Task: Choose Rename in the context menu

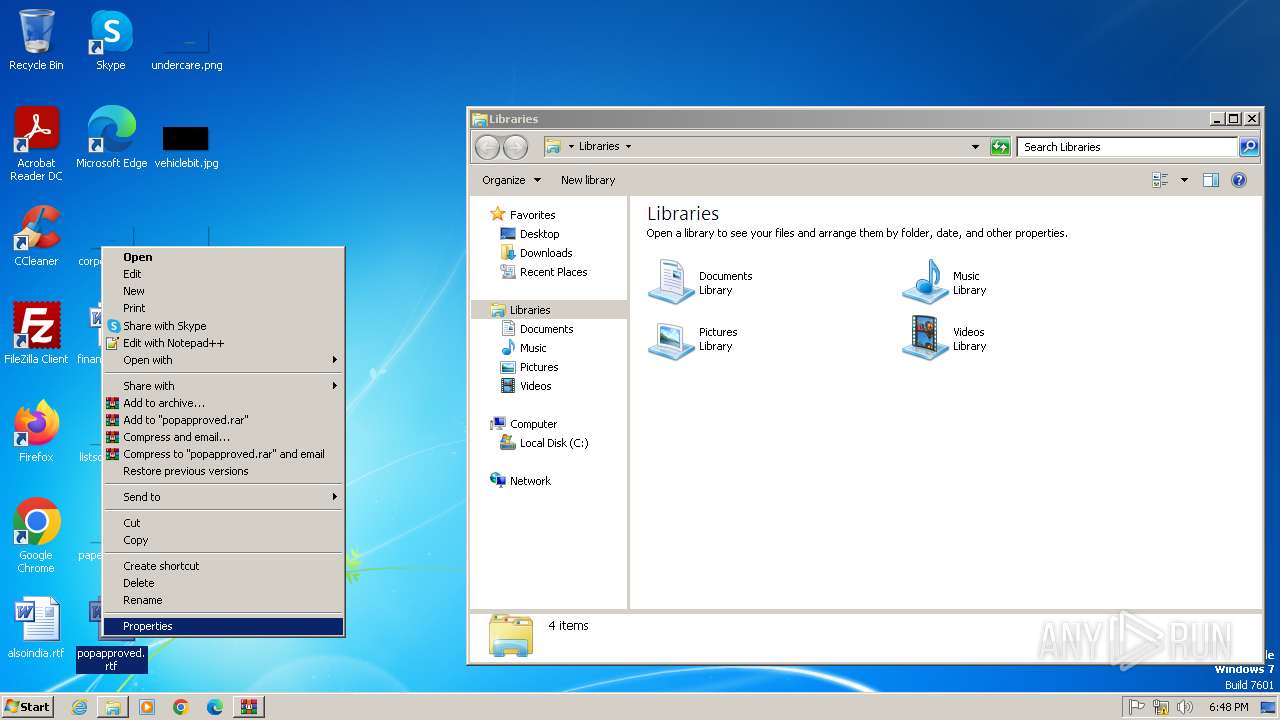Action: point(224,600)
